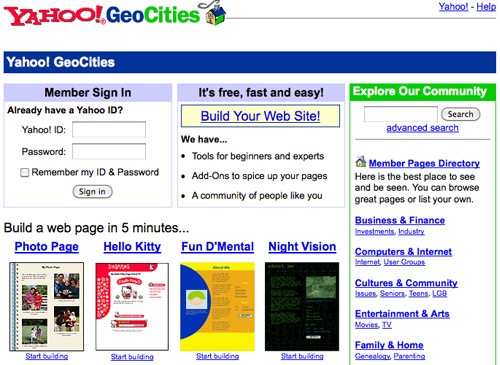Open the Hello Kitty template thumbnail

(132, 307)
